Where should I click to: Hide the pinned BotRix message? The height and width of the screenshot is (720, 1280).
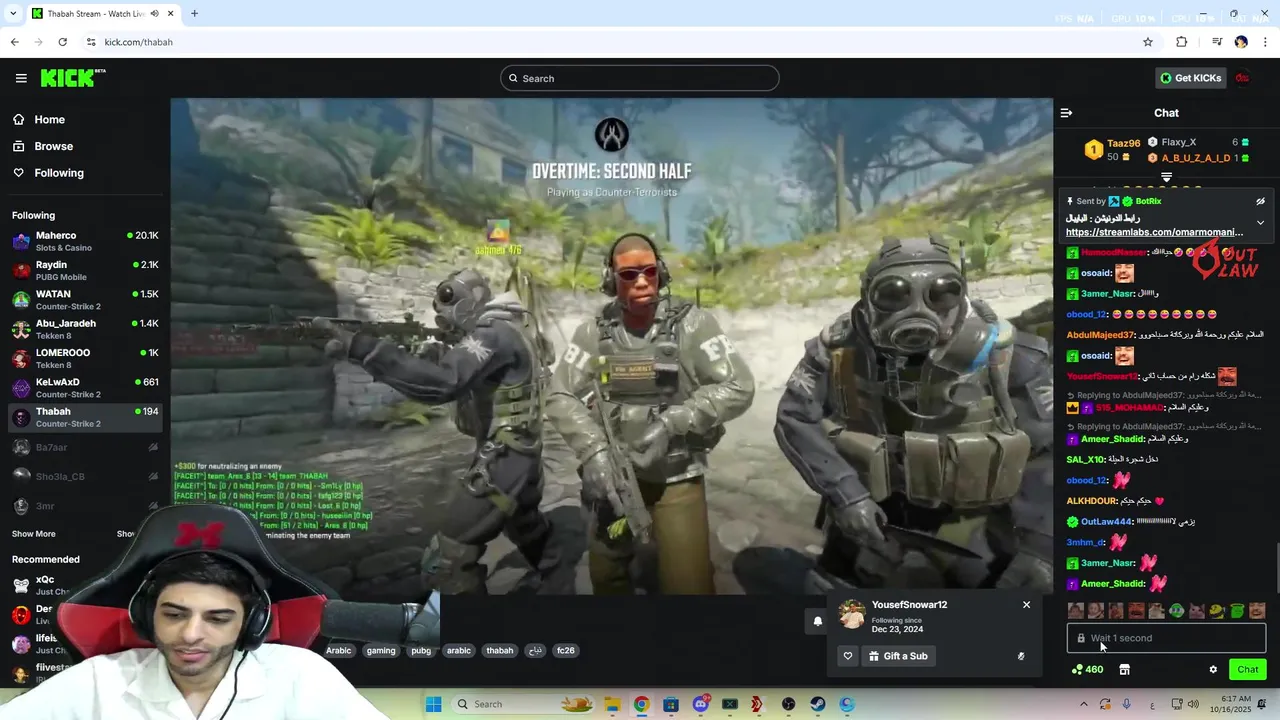(x=1260, y=201)
